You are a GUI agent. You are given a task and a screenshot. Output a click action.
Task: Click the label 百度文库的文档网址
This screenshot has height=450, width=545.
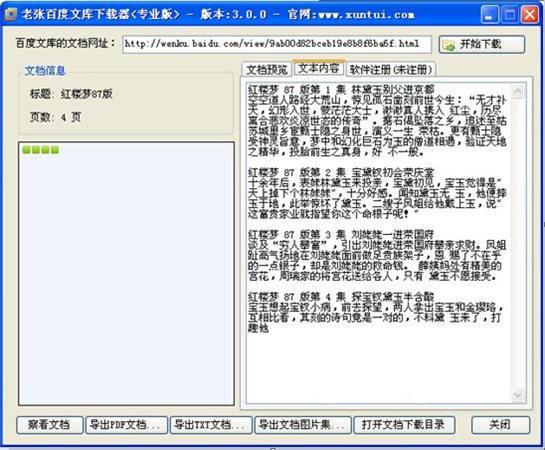pyautogui.click(x=65, y=43)
